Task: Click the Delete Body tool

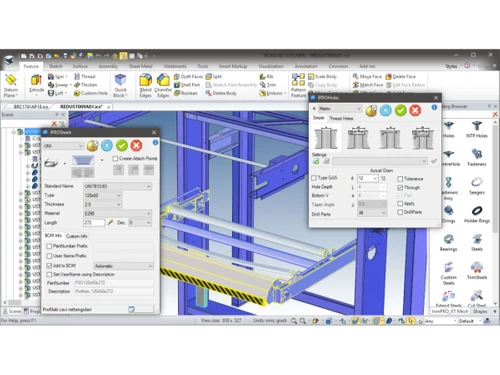Action: tap(221, 93)
